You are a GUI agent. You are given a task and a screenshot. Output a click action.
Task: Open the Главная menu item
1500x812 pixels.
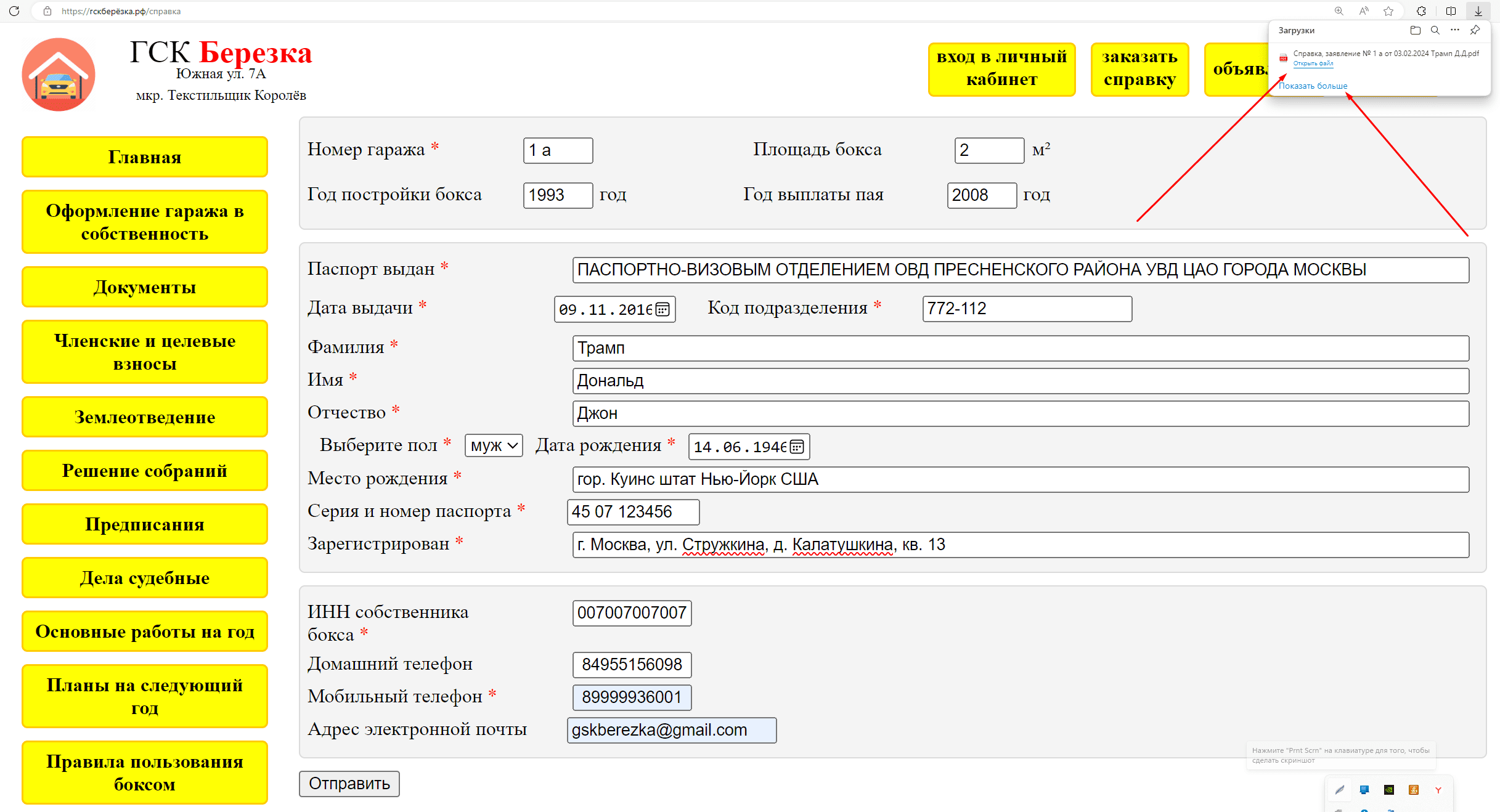pyautogui.click(x=145, y=157)
